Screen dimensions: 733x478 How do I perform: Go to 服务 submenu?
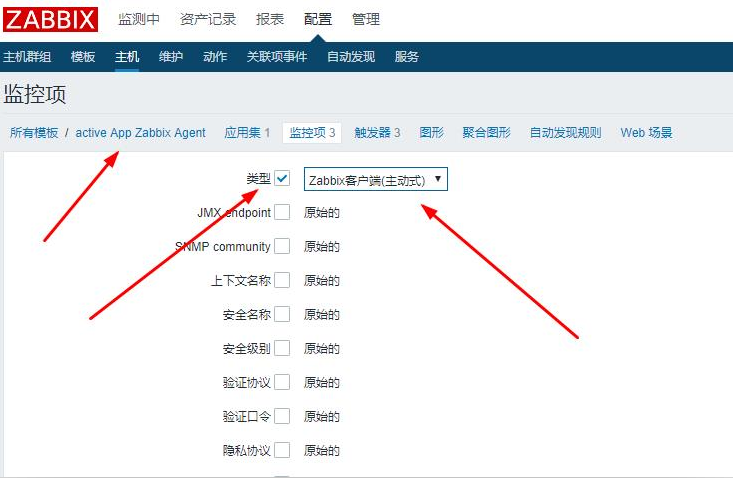(406, 57)
